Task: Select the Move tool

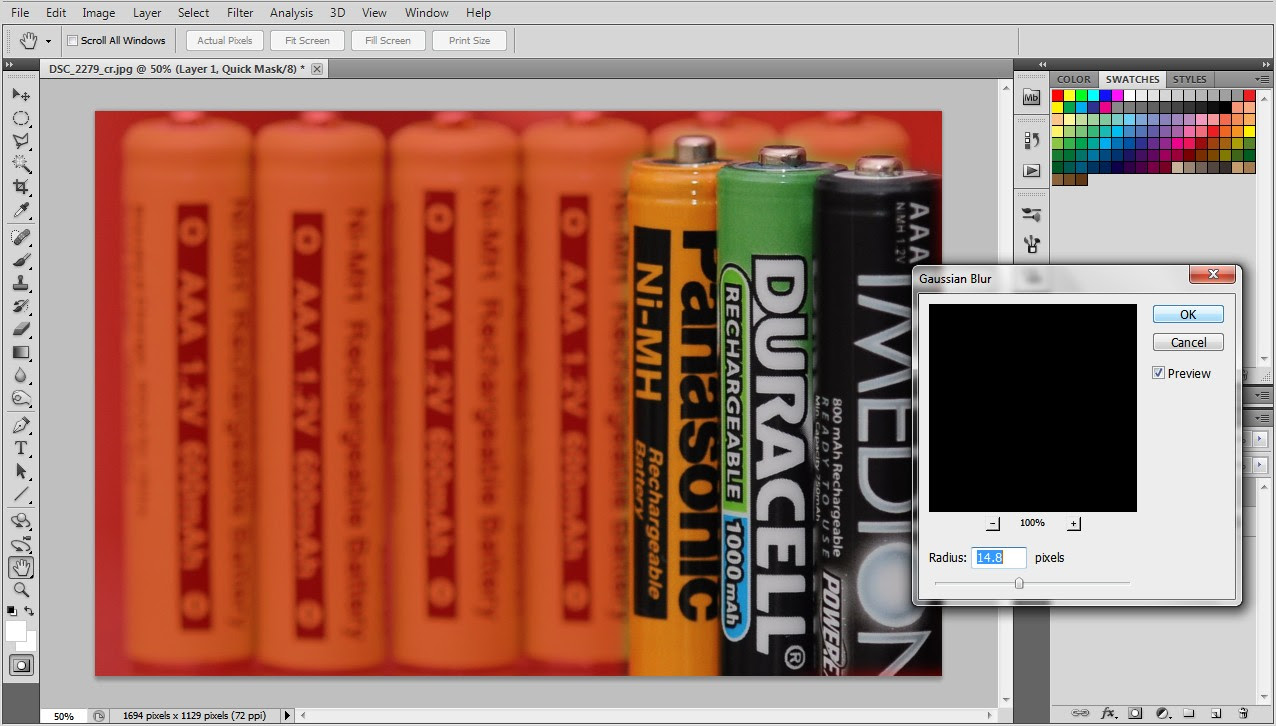Action: click(x=21, y=94)
